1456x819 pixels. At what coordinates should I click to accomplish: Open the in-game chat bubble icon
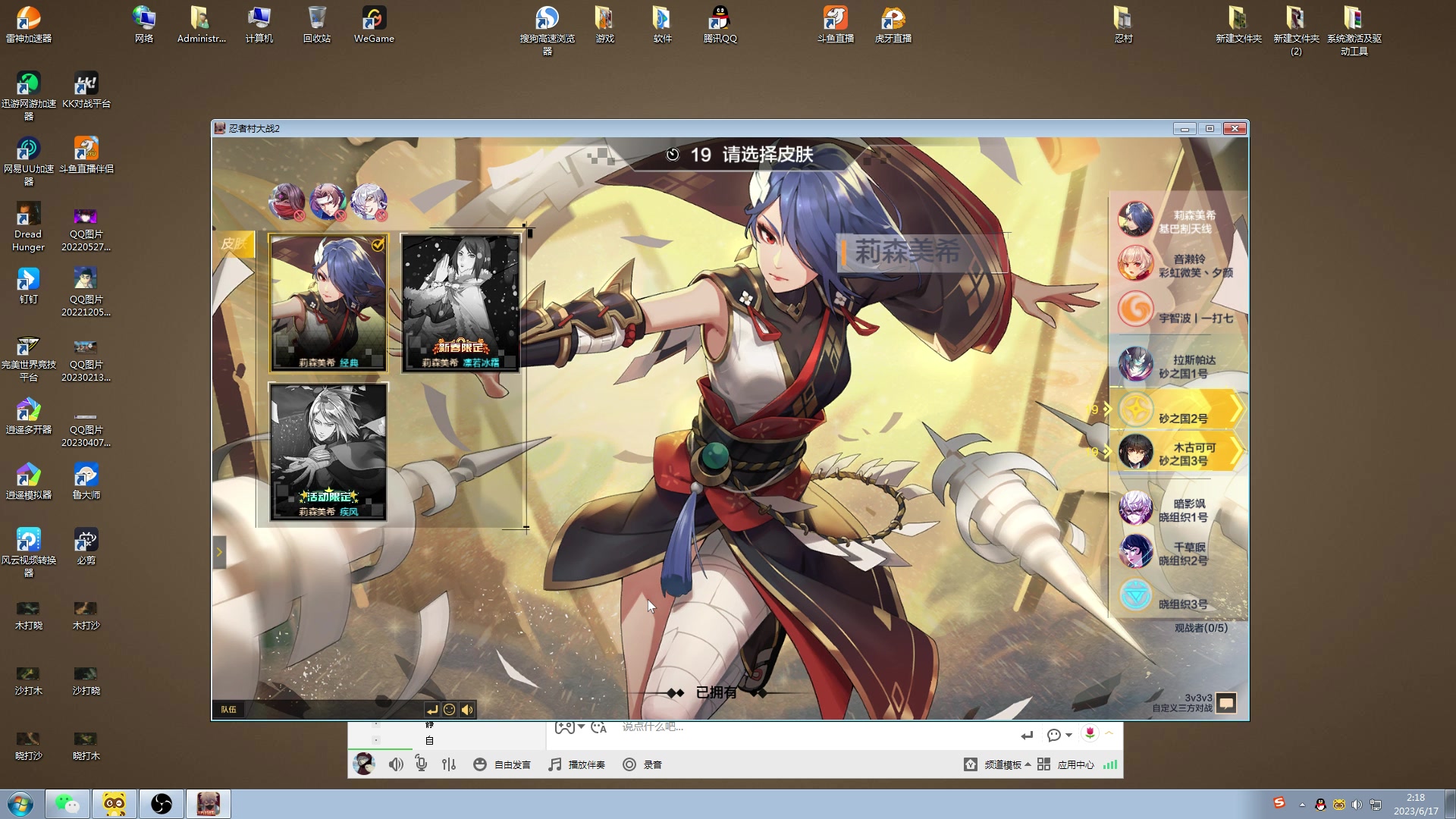coord(1226,703)
